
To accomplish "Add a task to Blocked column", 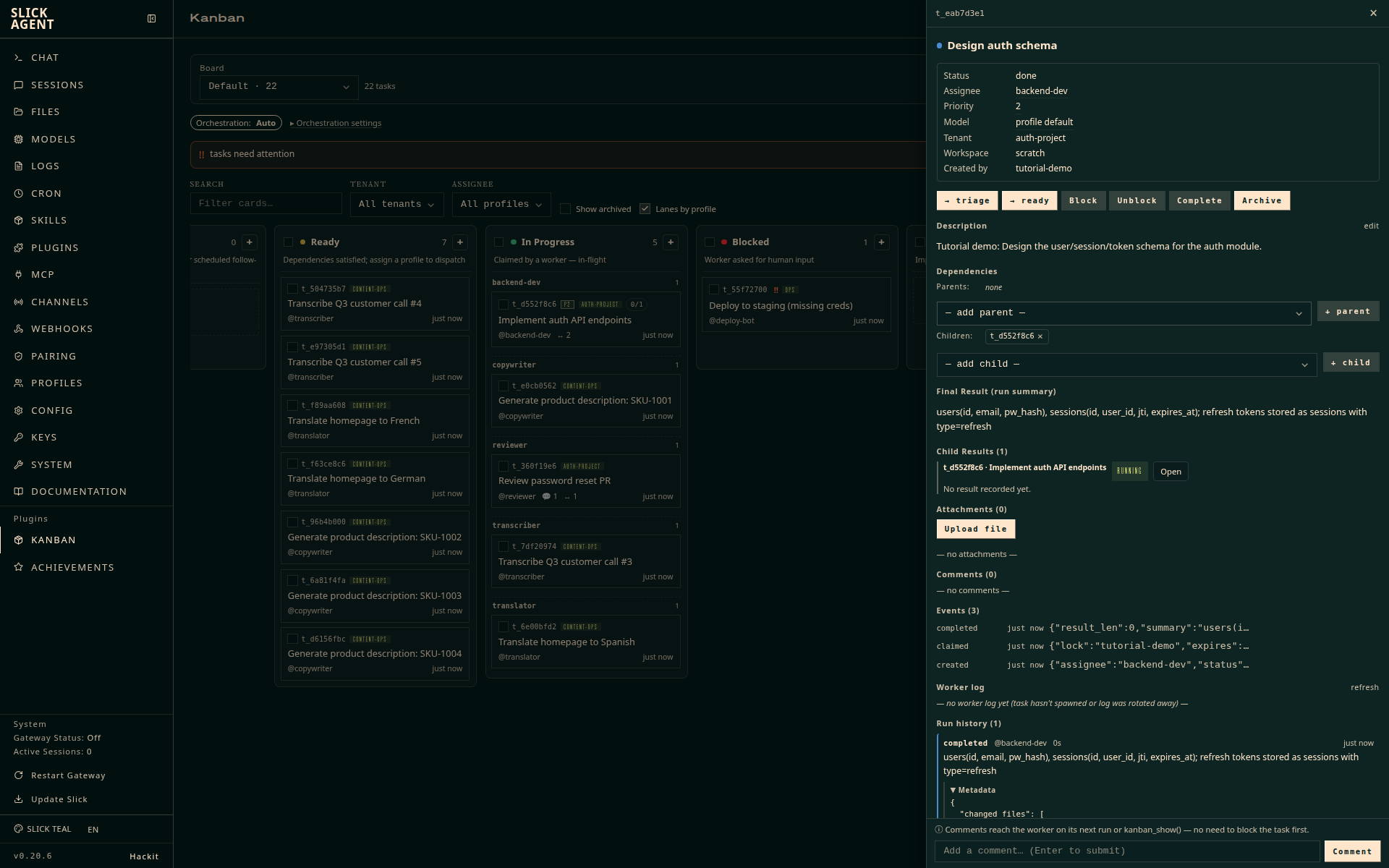I will (x=881, y=242).
